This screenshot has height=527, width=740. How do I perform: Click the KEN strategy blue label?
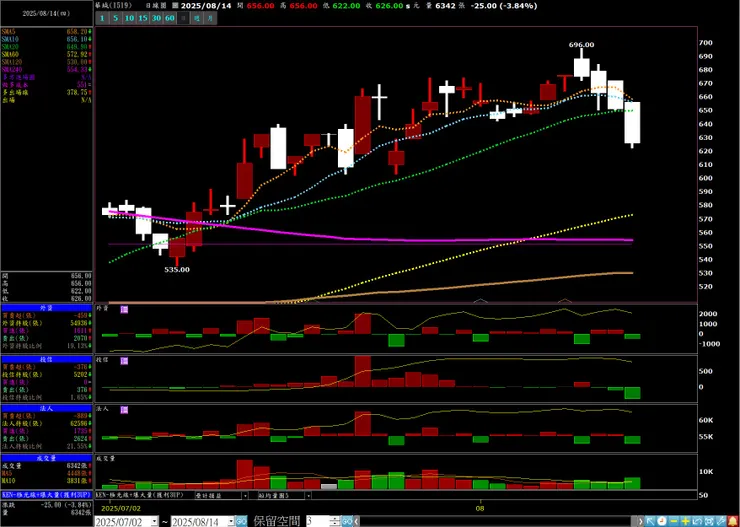[47, 496]
